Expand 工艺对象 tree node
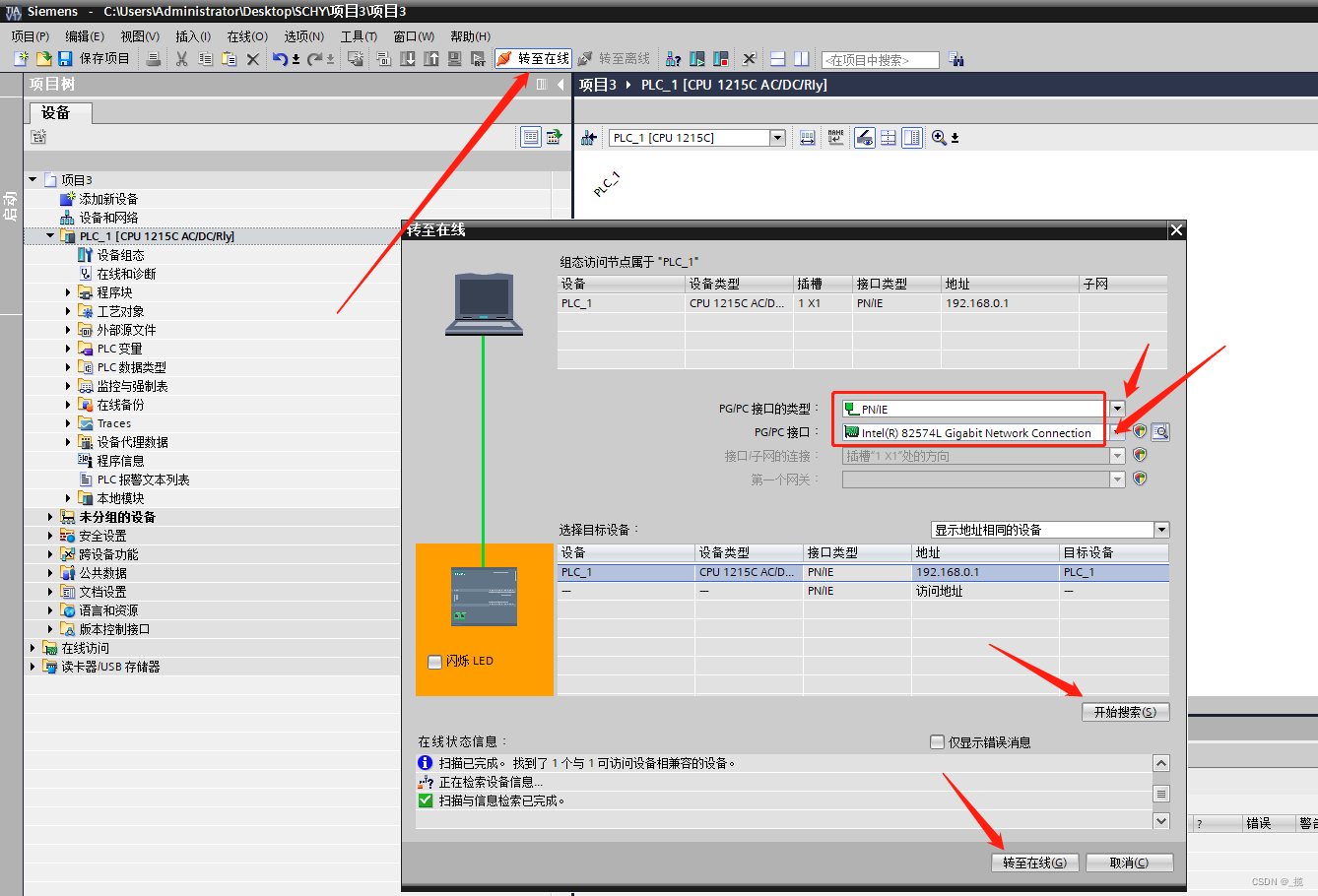This screenshot has height=896, width=1318. pyautogui.click(x=68, y=311)
